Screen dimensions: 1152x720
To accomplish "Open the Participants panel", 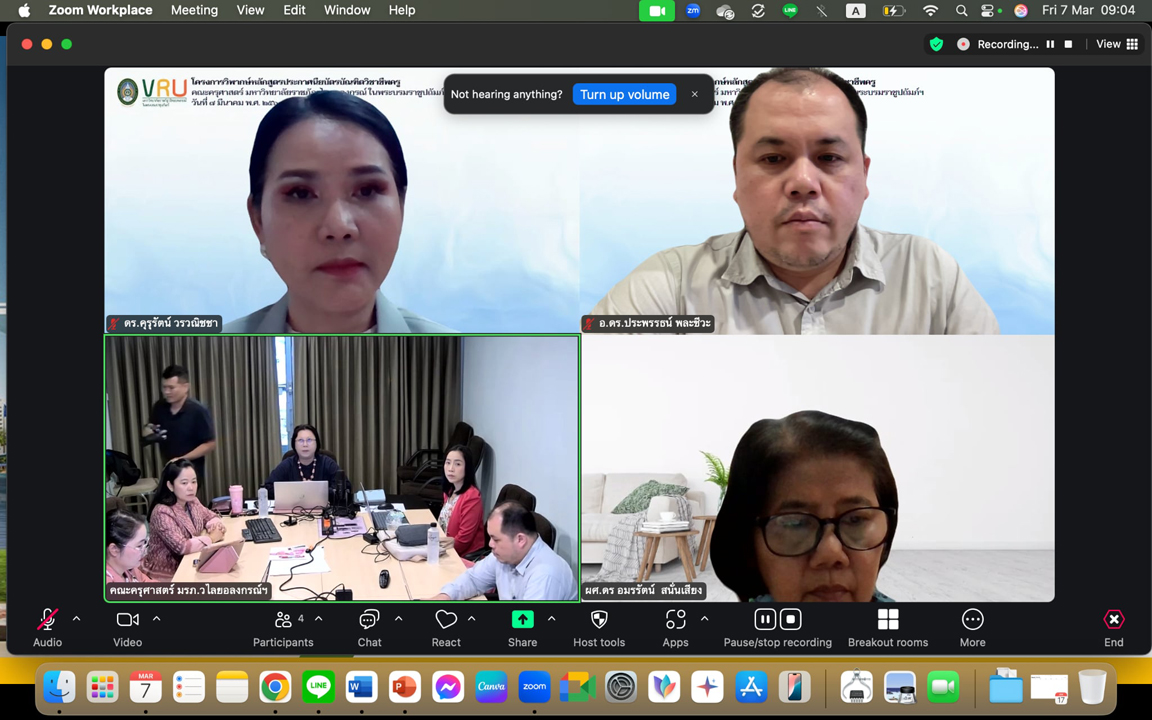I will [x=283, y=620].
